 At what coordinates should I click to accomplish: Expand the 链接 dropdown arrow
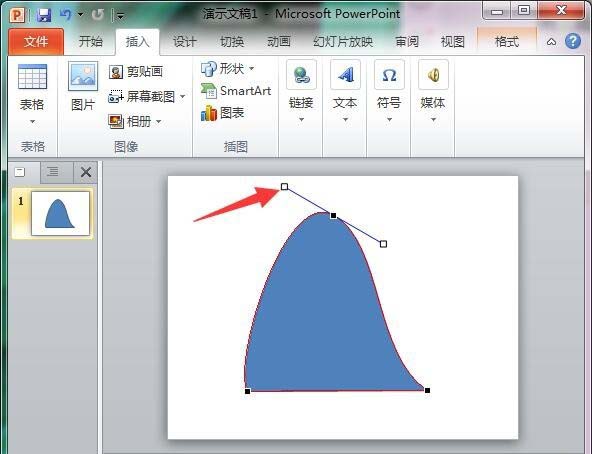(301, 120)
